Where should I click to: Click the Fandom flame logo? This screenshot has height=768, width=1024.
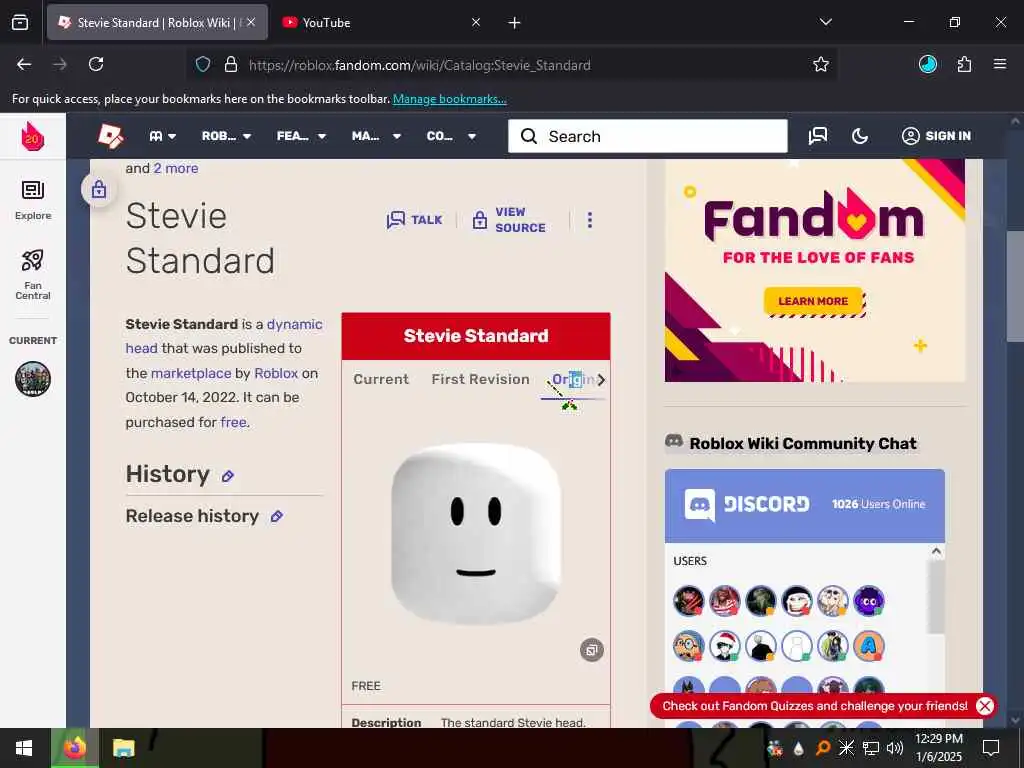coord(33,136)
